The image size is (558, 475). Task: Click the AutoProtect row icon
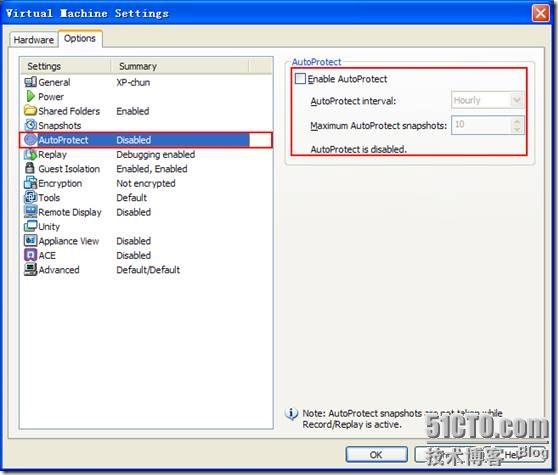coord(30,140)
